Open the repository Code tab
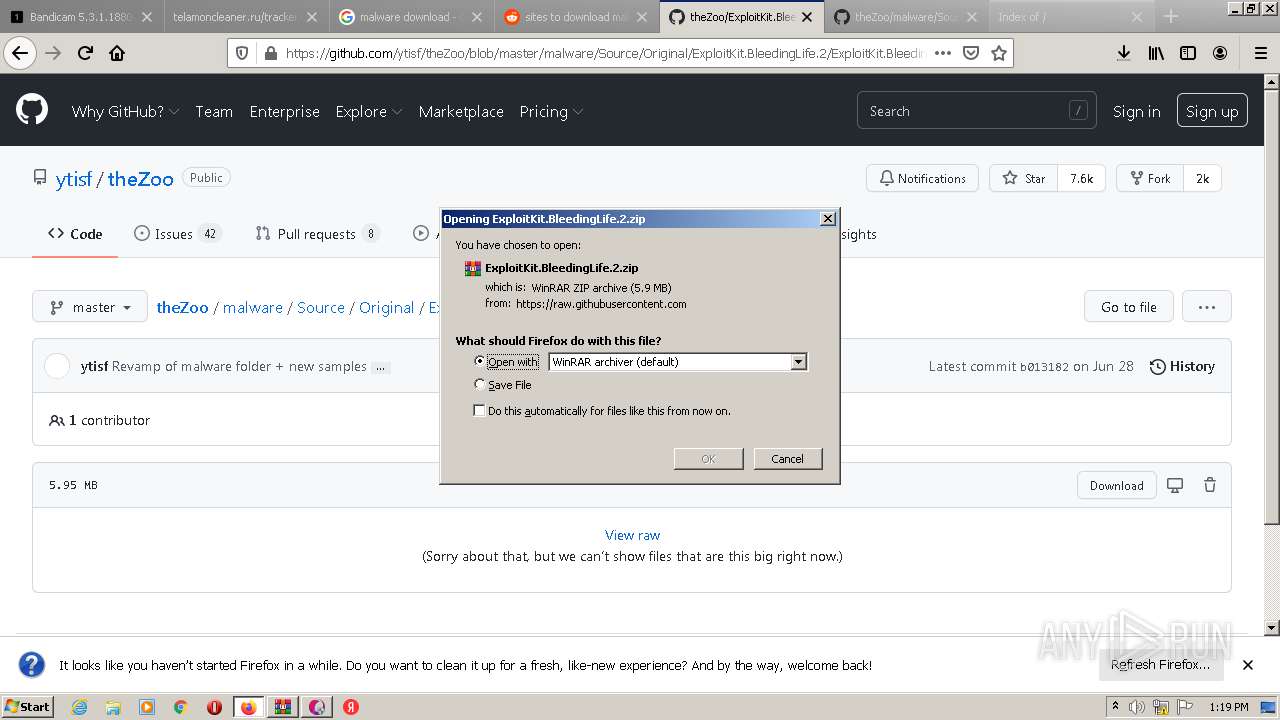The image size is (1280, 720). [x=75, y=234]
